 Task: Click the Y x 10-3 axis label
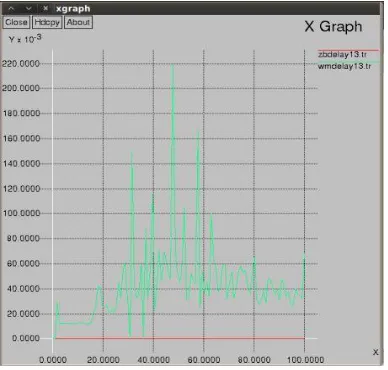[25, 39]
